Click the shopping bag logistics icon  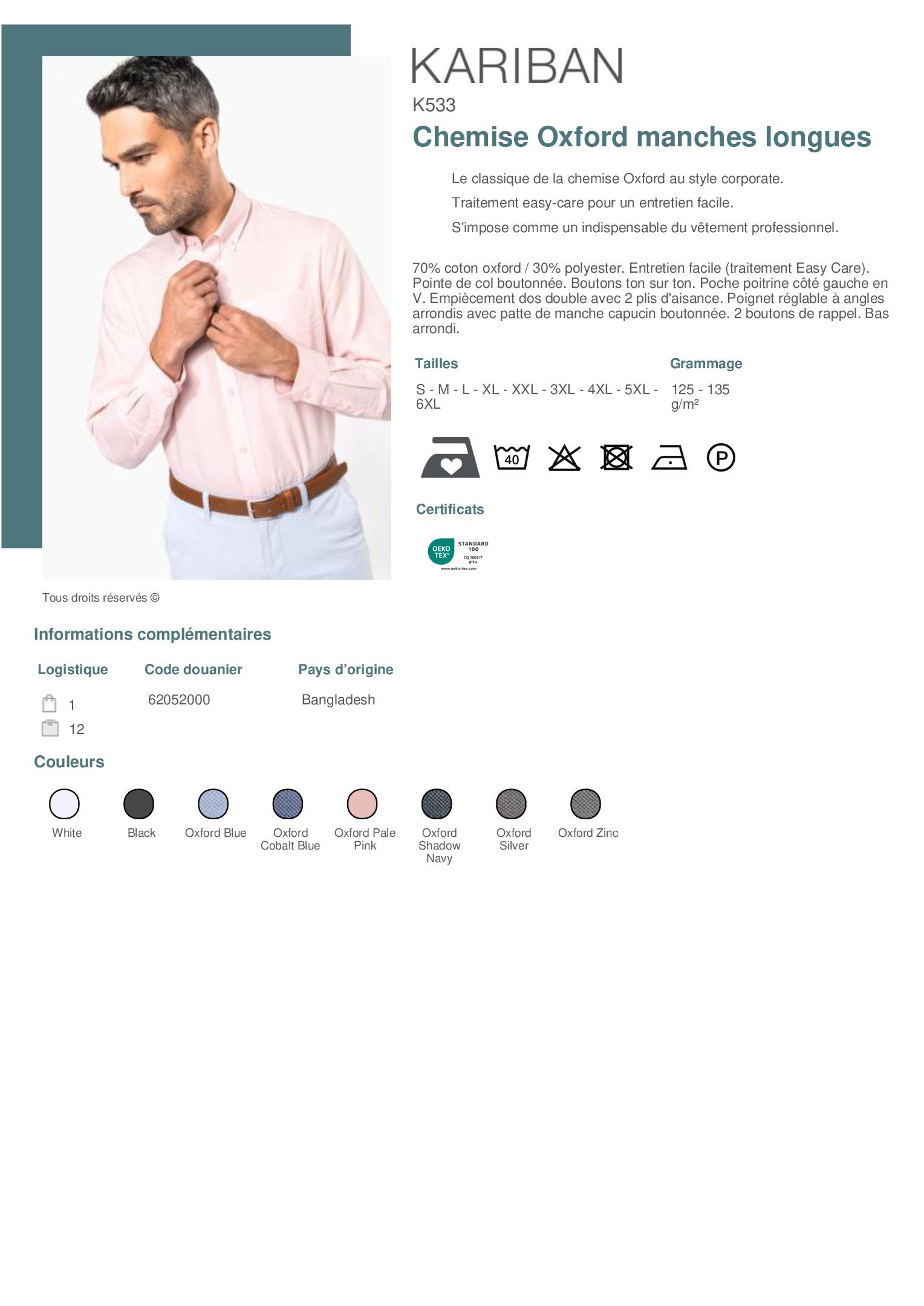[x=50, y=704]
